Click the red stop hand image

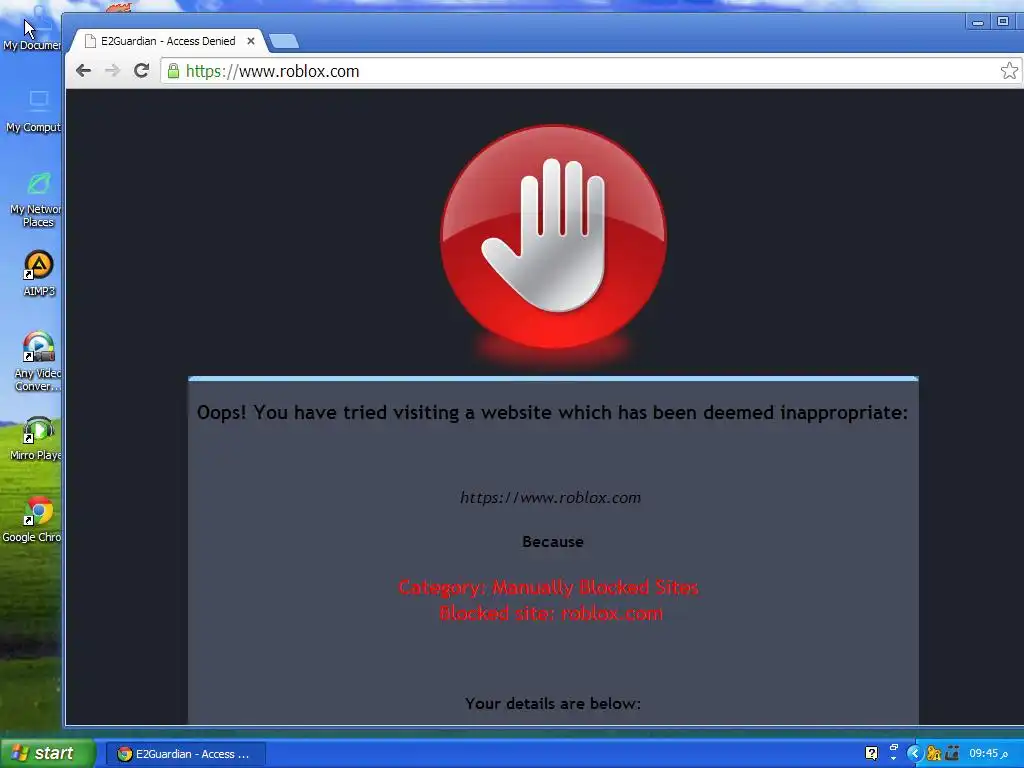click(x=554, y=237)
